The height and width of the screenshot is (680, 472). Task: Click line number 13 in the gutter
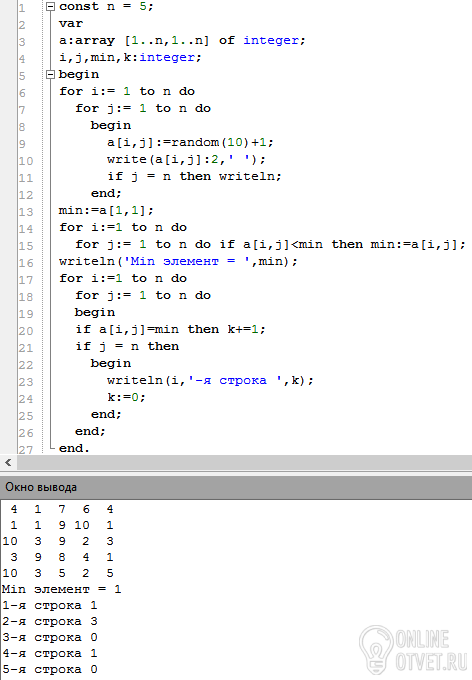[26, 212]
